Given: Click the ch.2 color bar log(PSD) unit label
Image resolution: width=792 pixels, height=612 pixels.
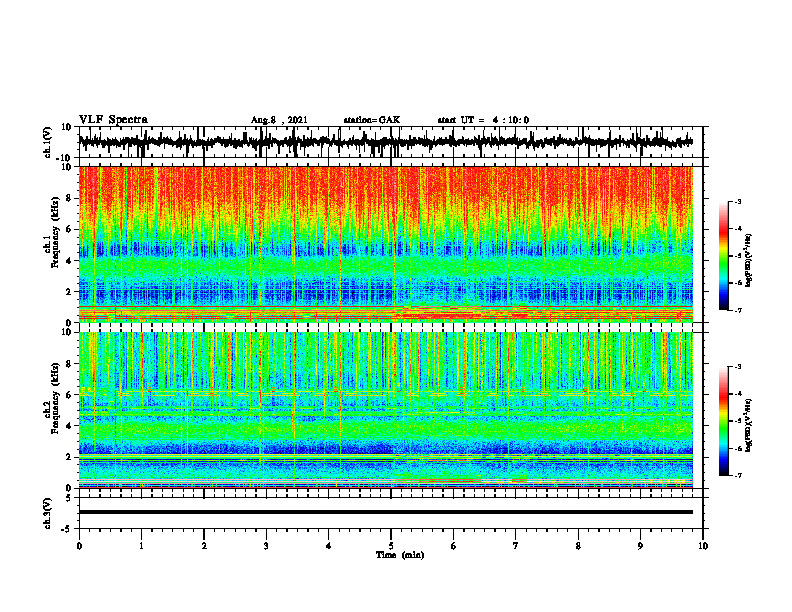Looking at the screenshot, I should click(749, 425).
